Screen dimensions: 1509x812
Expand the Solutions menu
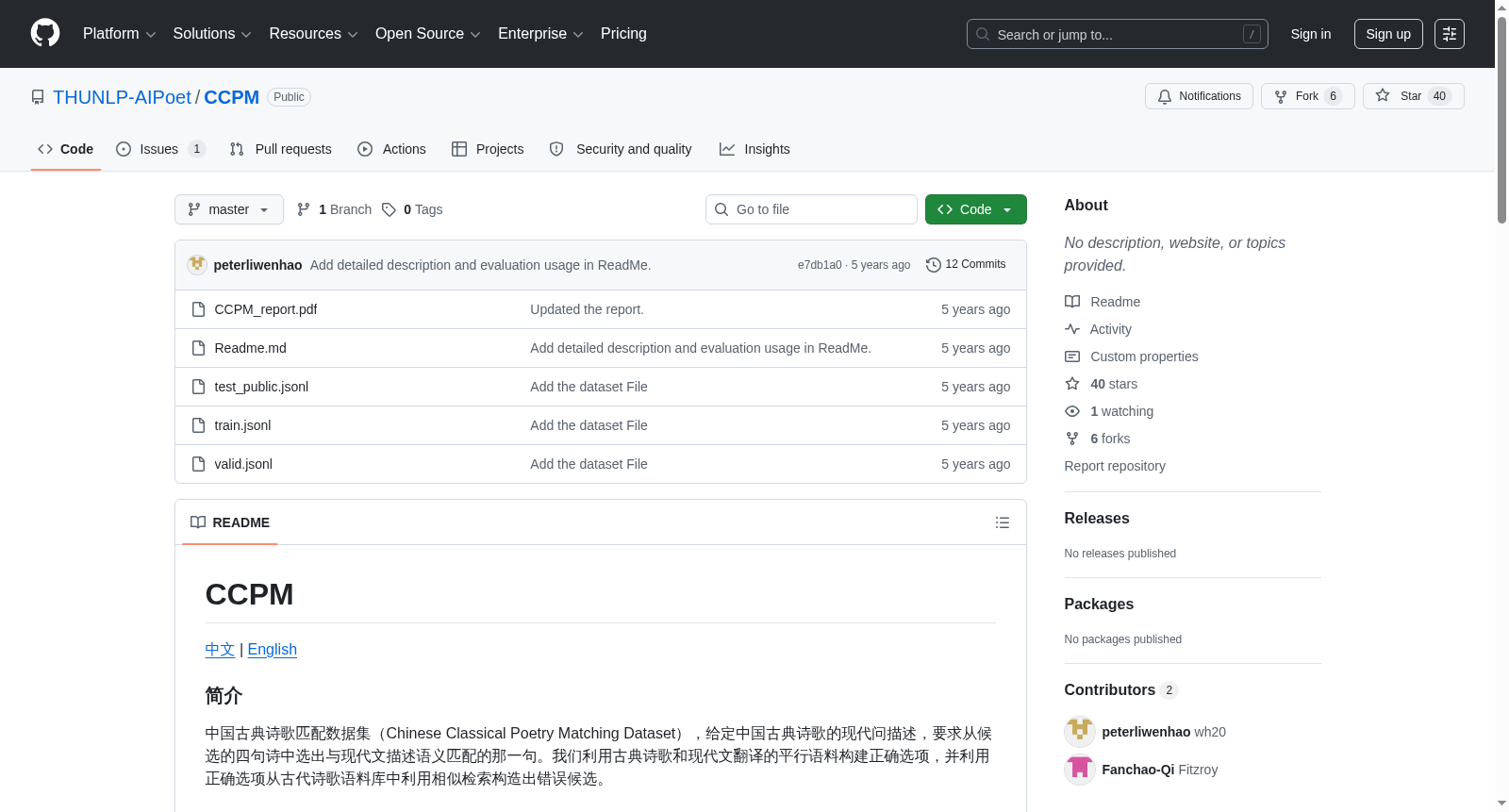coord(212,34)
